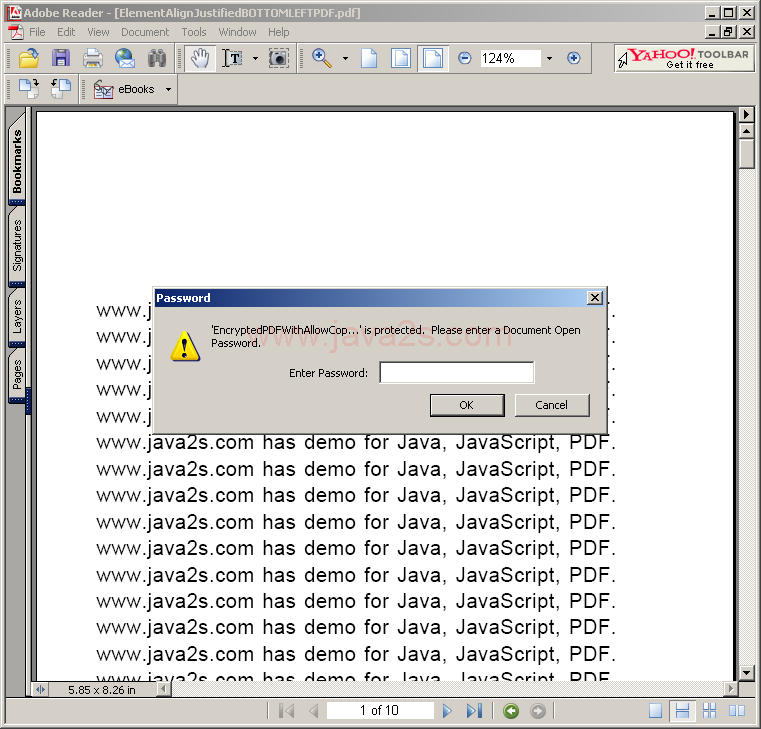
Task: Open the Window menu
Action: 237,32
